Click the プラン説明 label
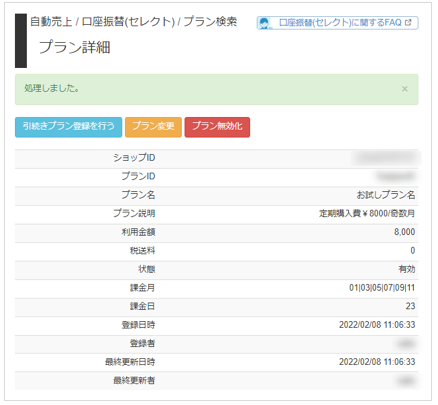Screen dimensions: 438x405 134,213
